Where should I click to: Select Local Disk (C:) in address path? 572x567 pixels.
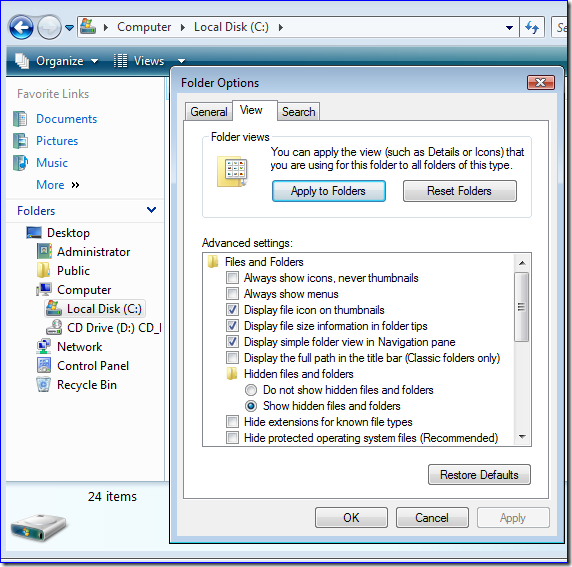point(231,27)
